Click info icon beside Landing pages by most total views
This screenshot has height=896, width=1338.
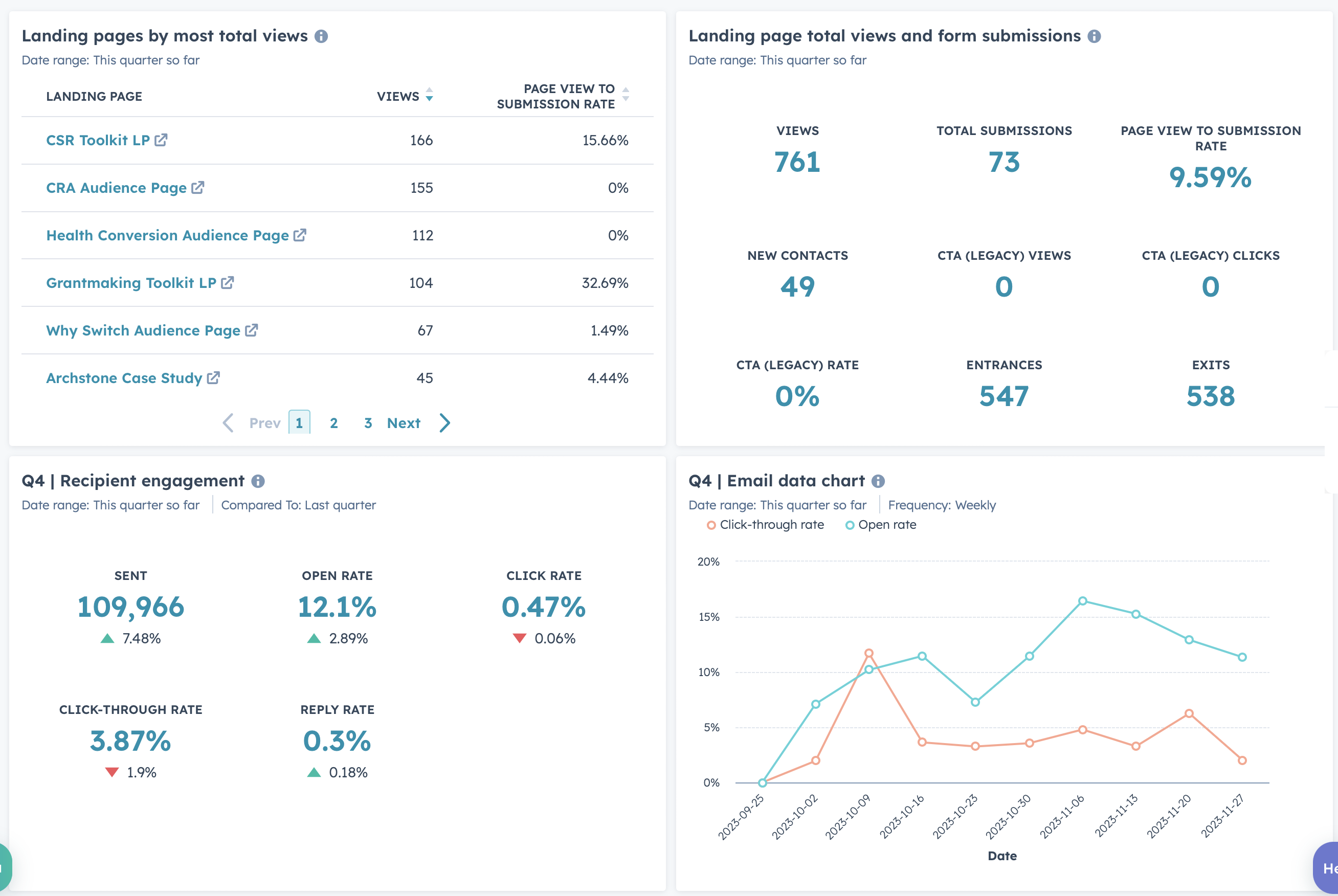click(321, 37)
